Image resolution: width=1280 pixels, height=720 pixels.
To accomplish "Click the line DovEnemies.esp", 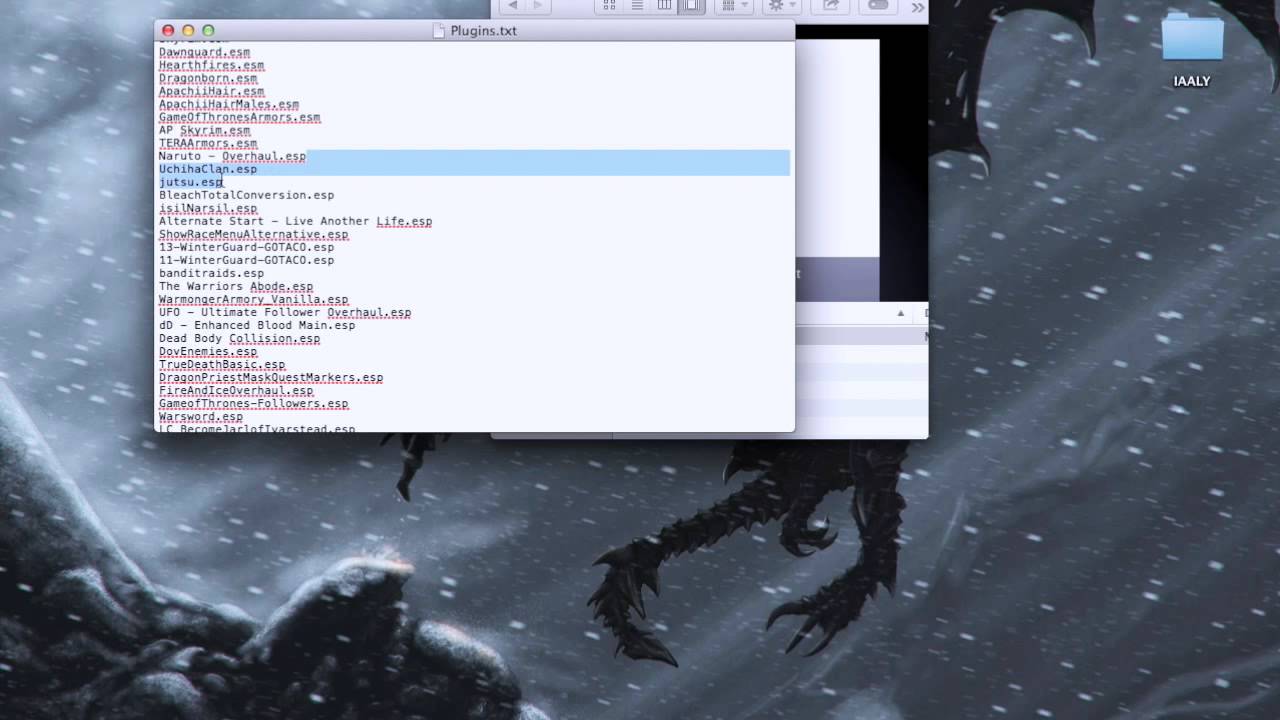I will [207, 351].
